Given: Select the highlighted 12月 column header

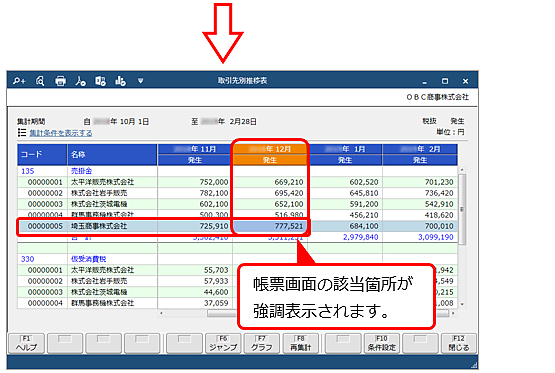Looking at the screenshot, I should pos(270,149).
